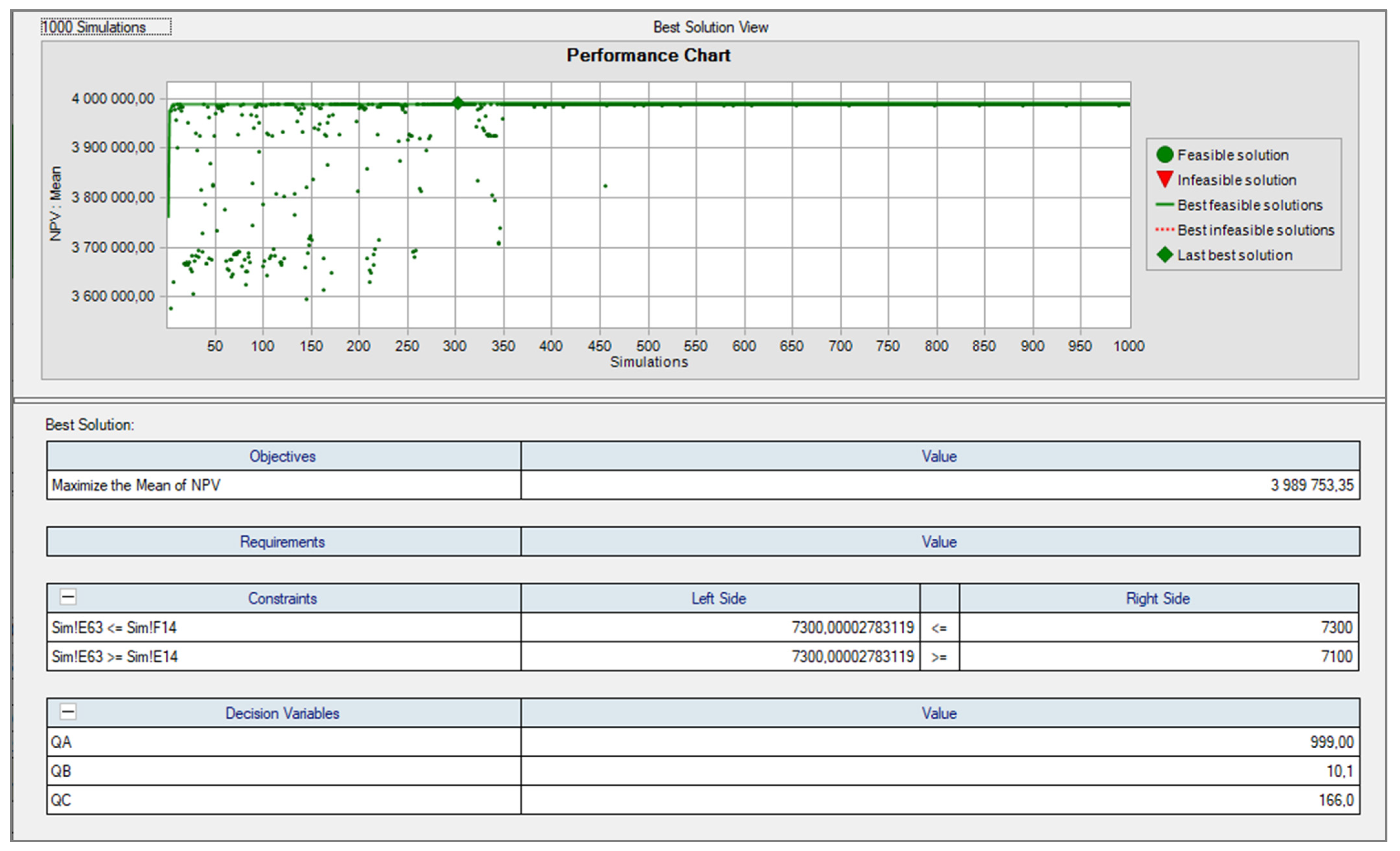Click the Best Solution View title
This screenshot has width=1400, height=851.
pyautogui.click(x=710, y=27)
